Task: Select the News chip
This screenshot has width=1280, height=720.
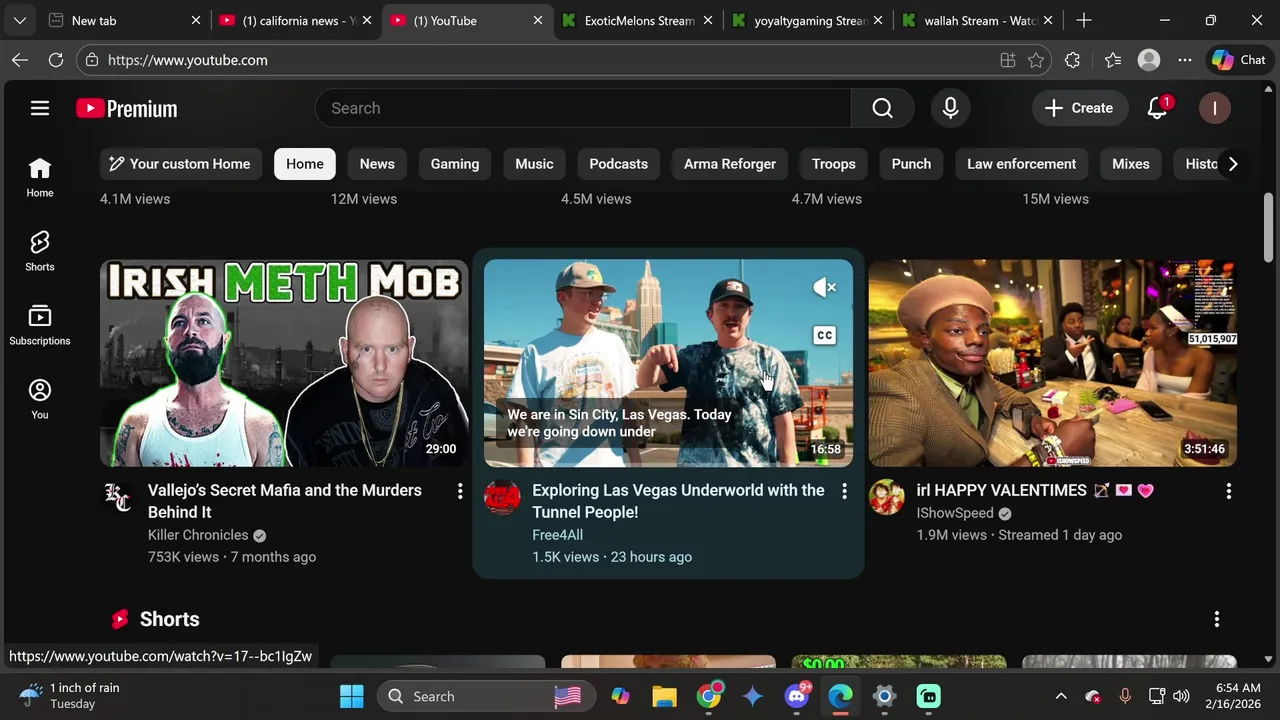Action: tap(377, 164)
